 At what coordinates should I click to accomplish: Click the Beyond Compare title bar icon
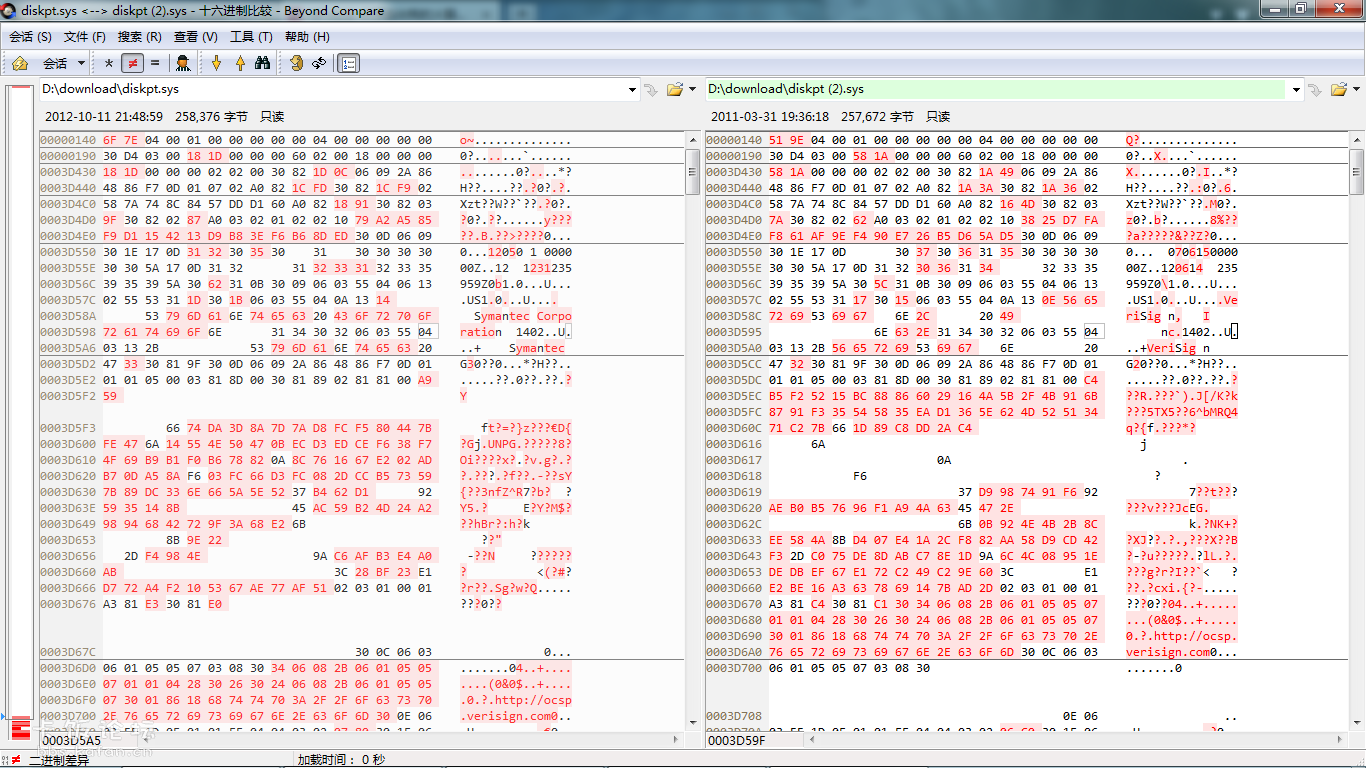tap(10, 10)
